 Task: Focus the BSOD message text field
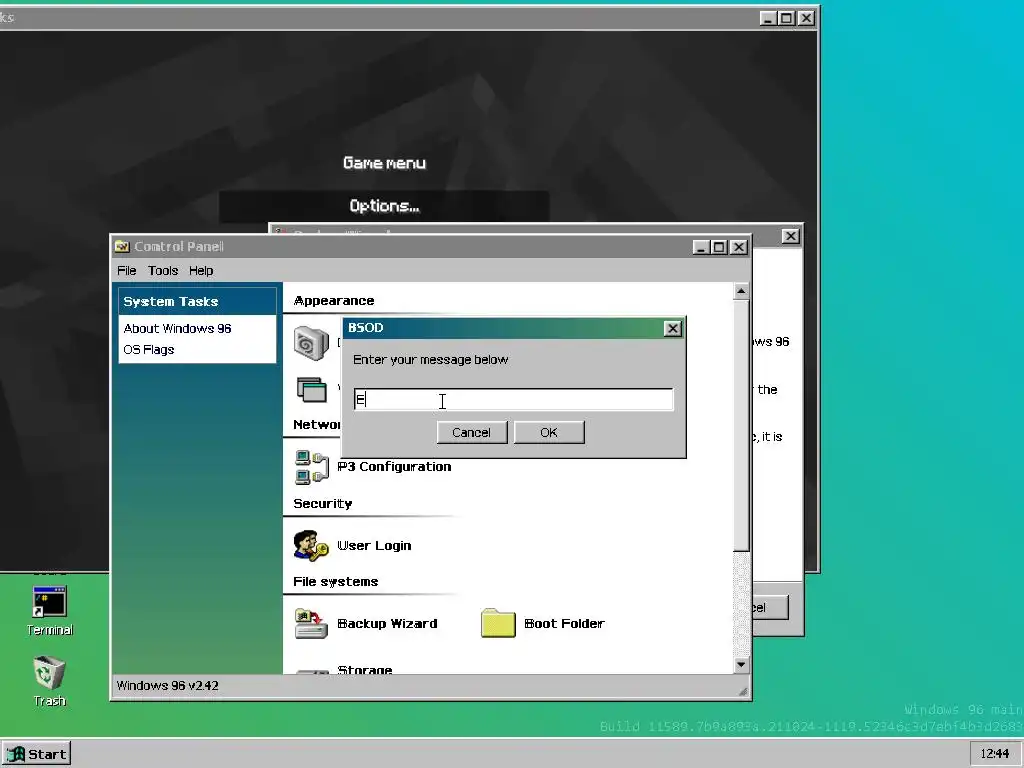point(513,399)
